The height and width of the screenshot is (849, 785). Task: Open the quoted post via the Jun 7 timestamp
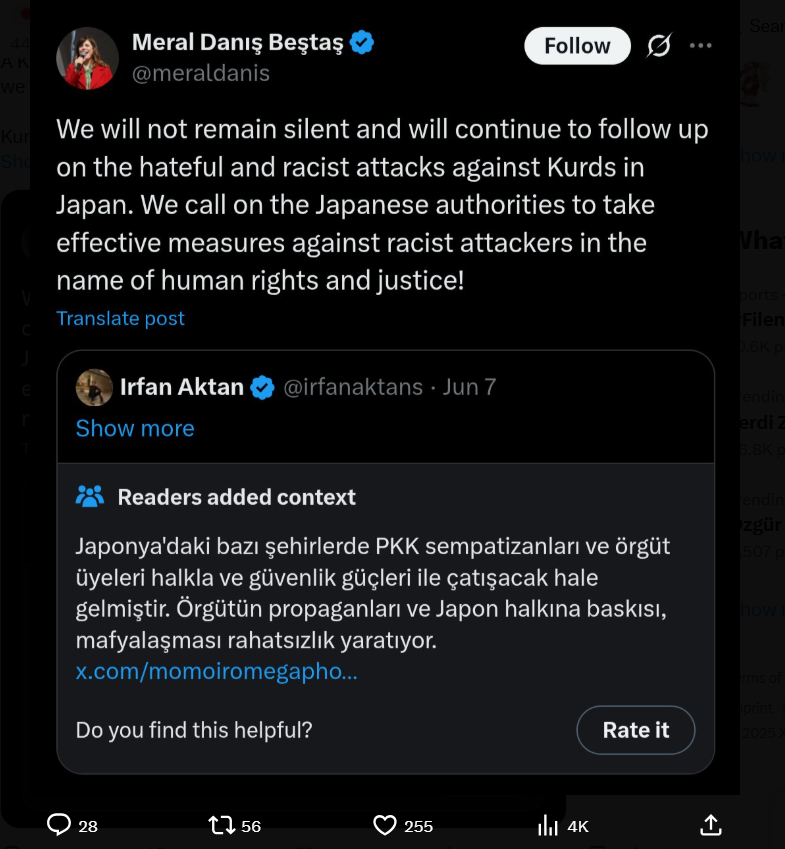click(469, 386)
